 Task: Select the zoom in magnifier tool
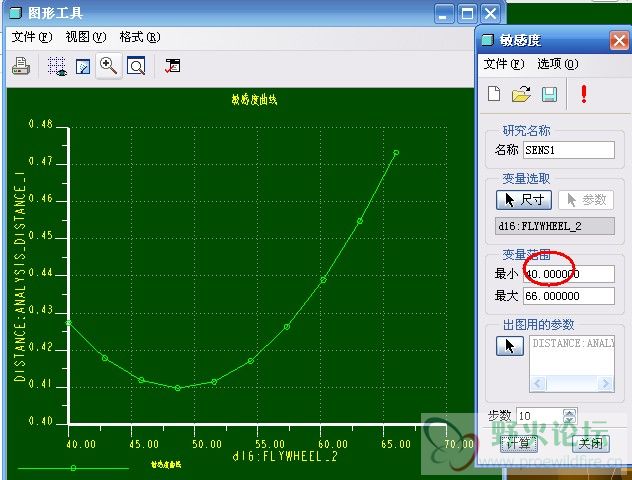click(108, 66)
